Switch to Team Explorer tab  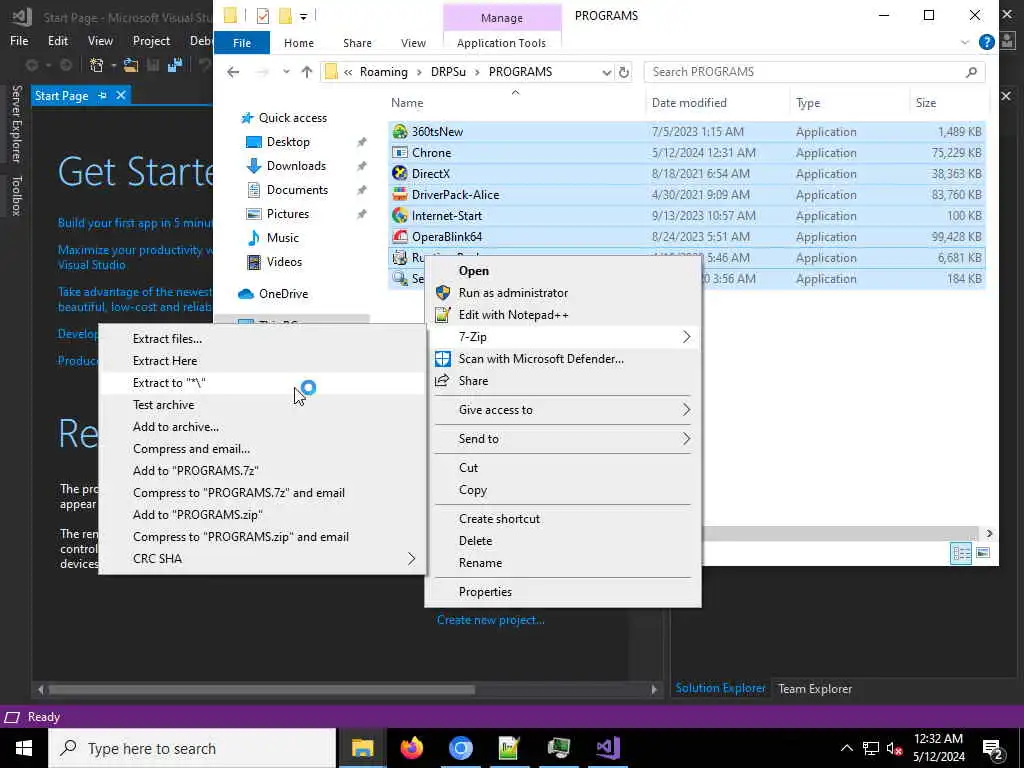click(x=814, y=689)
